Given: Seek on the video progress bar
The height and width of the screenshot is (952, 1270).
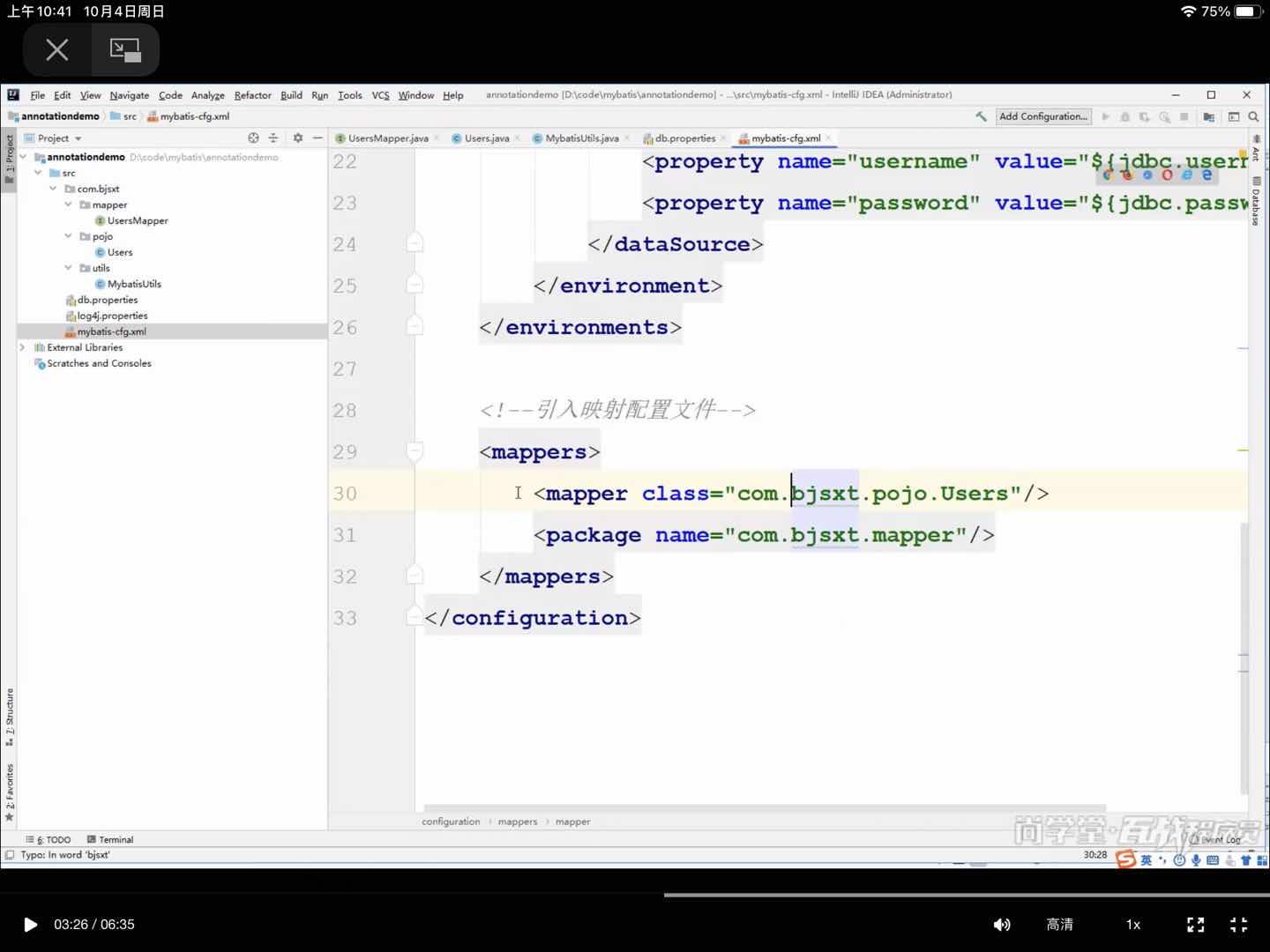Looking at the screenshot, I should pyautogui.click(x=635, y=895).
